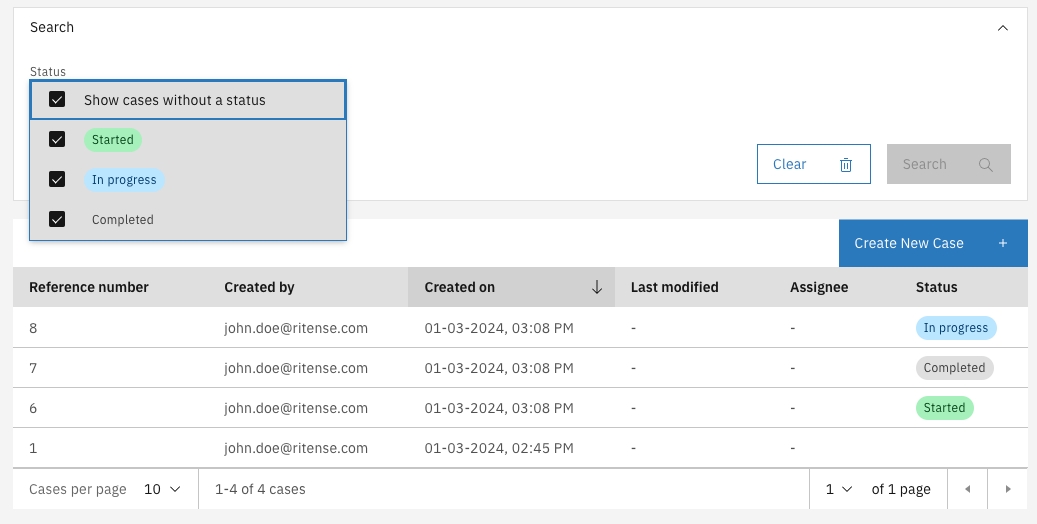Toggle the Completed status checkbox

tap(57, 220)
